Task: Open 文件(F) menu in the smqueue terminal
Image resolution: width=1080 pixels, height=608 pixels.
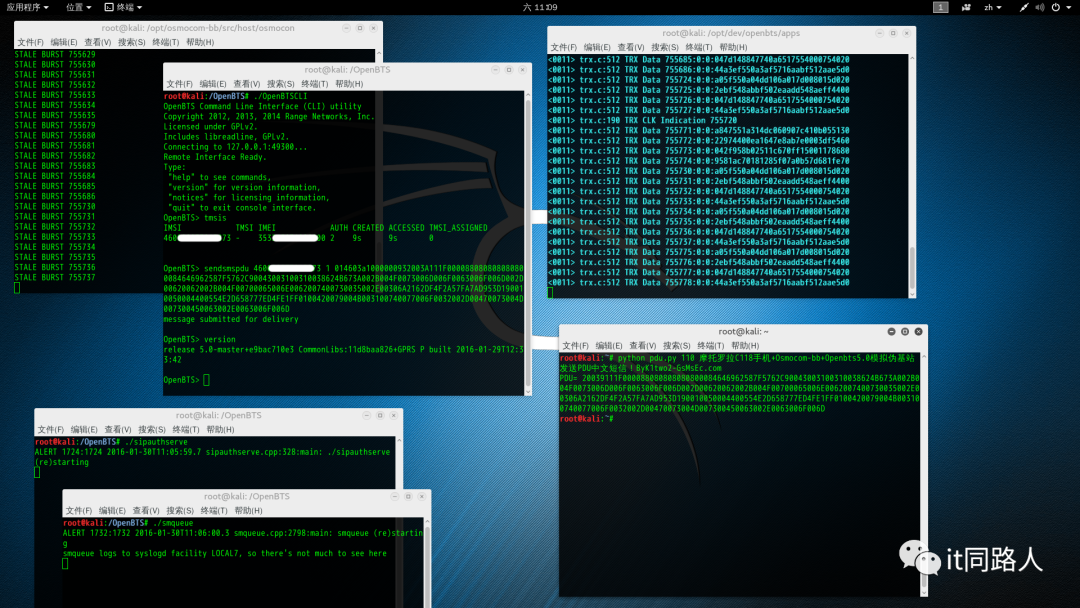Action: point(79,511)
